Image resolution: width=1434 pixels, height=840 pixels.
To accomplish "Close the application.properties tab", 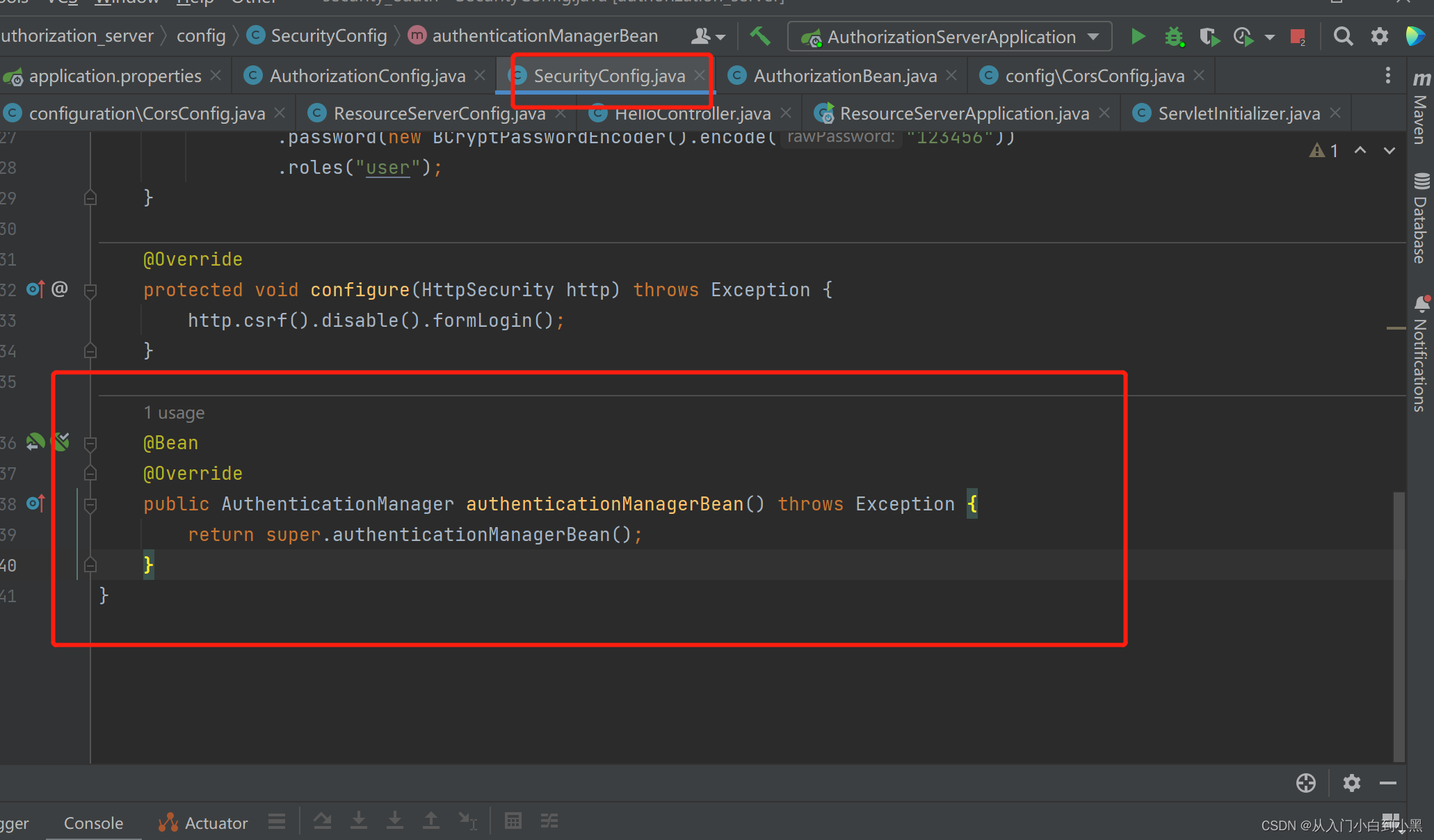I will [x=216, y=75].
